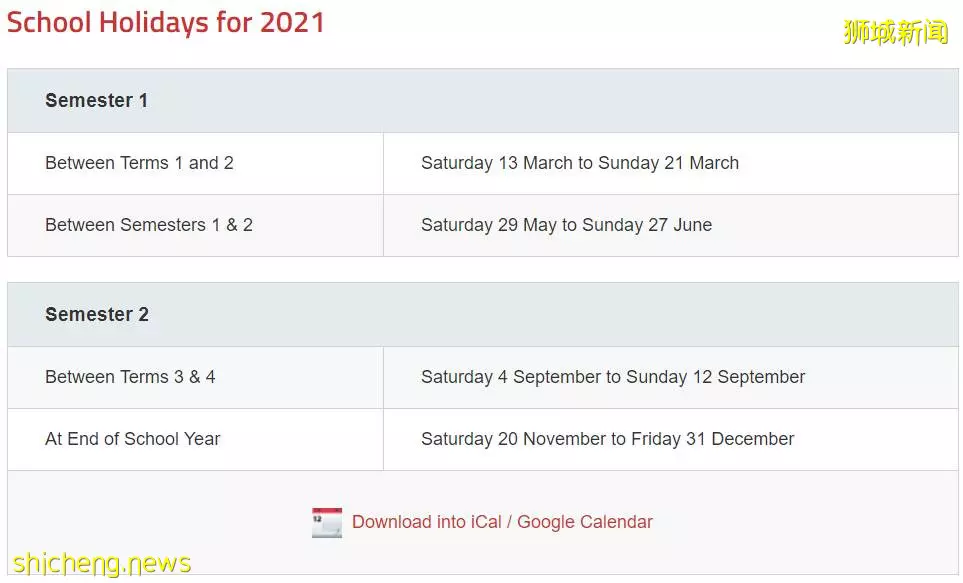The height and width of the screenshot is (583, 963).
Task: Click the Between Terms 3 & 4 cell
Action: pos(195,377)
